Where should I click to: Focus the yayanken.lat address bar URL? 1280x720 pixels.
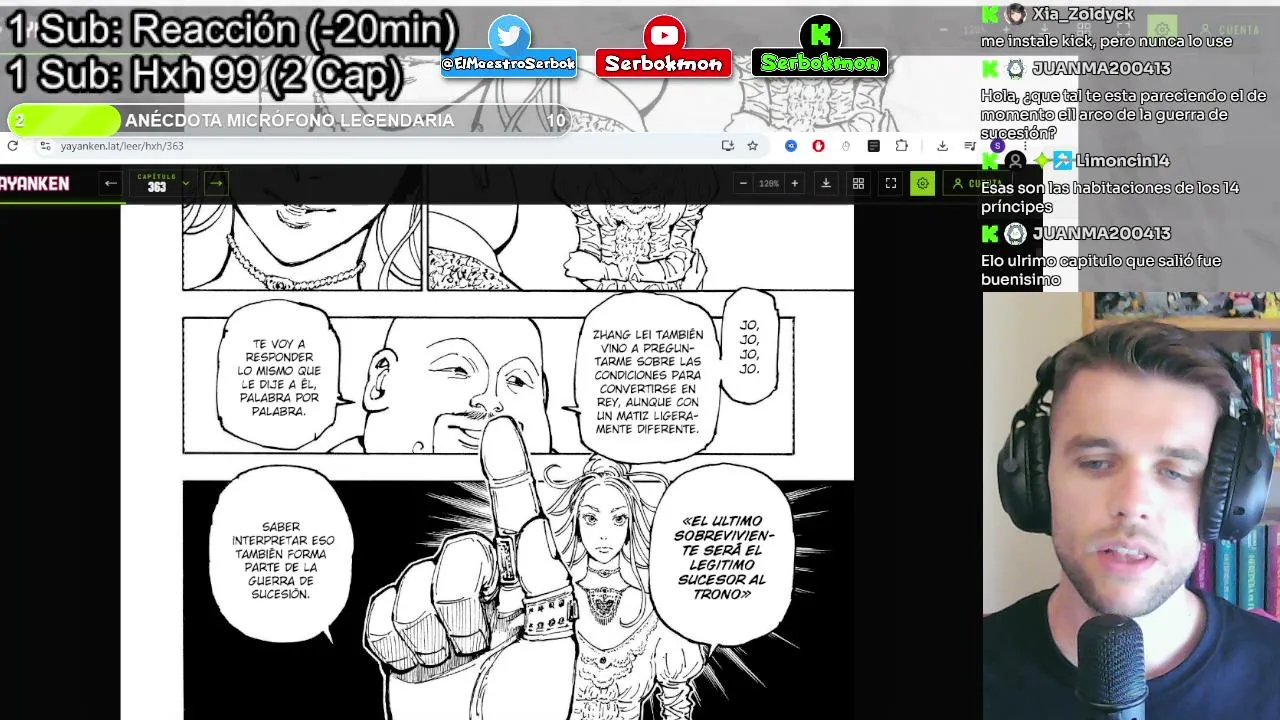(122, 146)
